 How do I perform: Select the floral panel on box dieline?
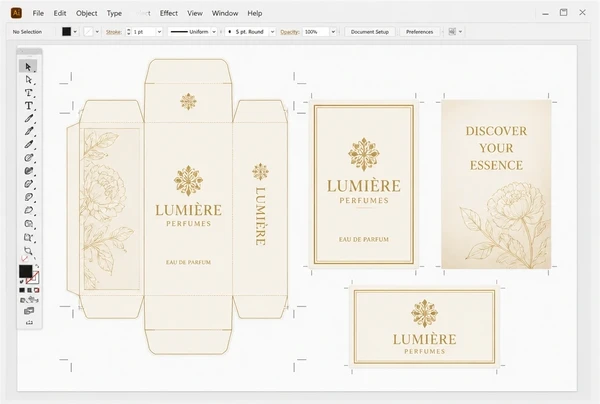click(111, 209)
